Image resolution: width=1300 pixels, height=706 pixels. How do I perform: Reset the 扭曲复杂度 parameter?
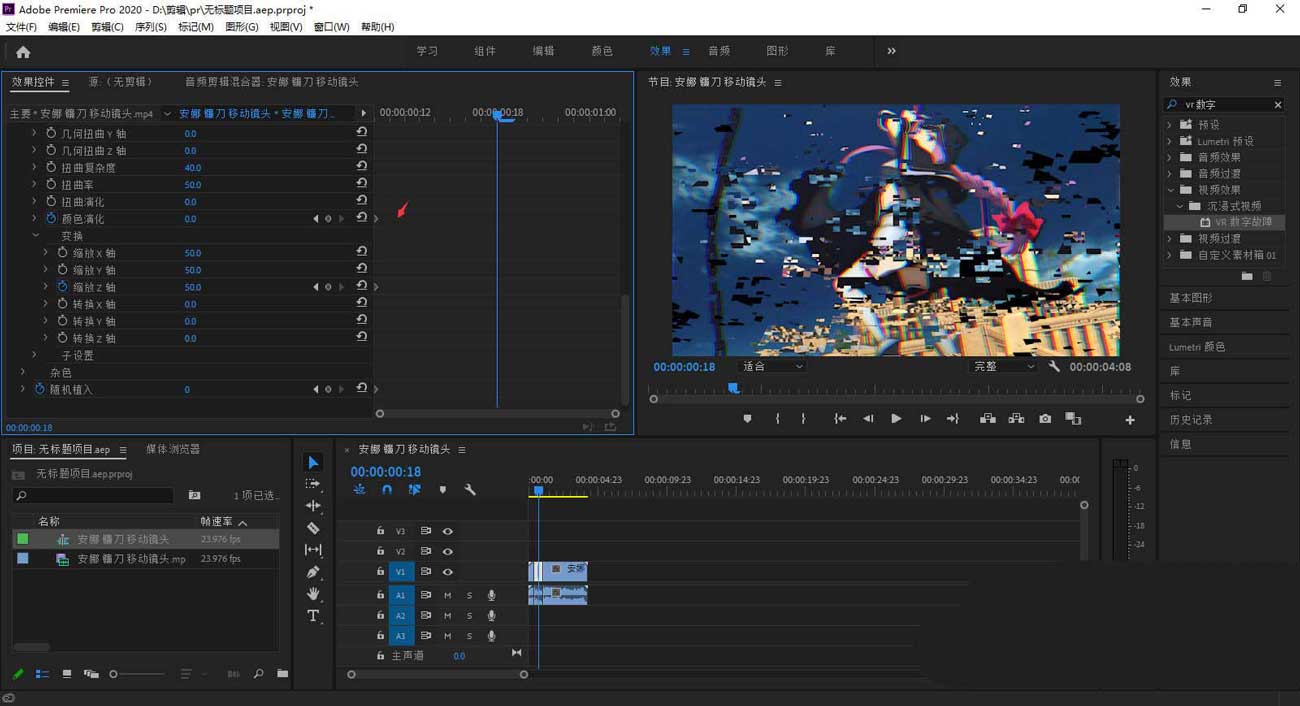click(361, 167)
